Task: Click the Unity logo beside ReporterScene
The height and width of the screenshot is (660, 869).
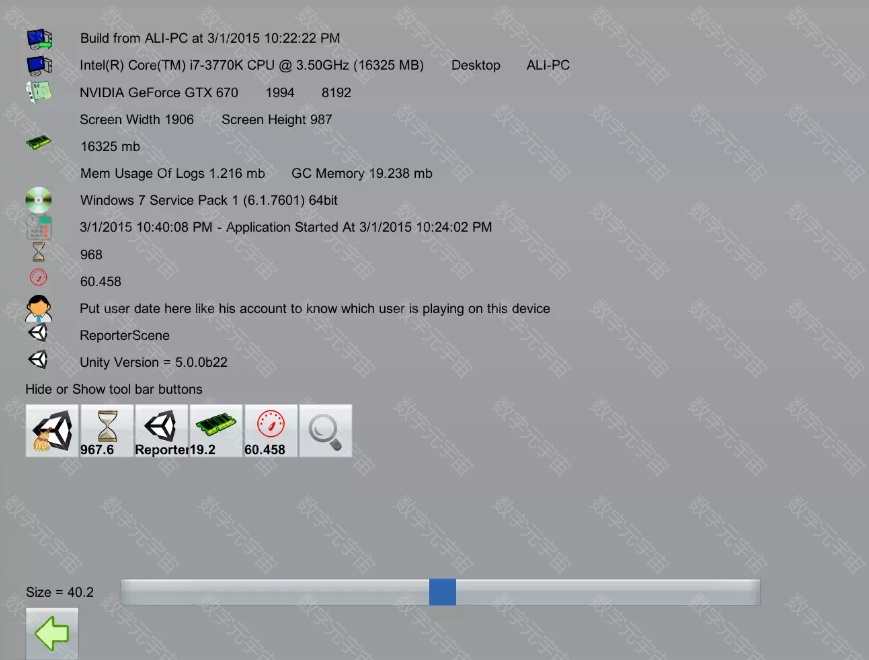Action: (x=38, y=334)
